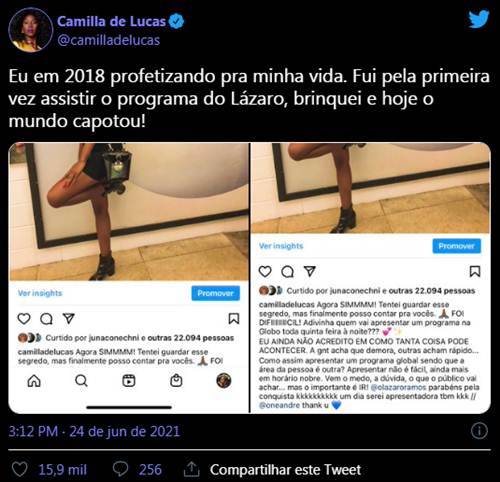Click the verified badge beside Camilla de Lucas

pos(176,21)
